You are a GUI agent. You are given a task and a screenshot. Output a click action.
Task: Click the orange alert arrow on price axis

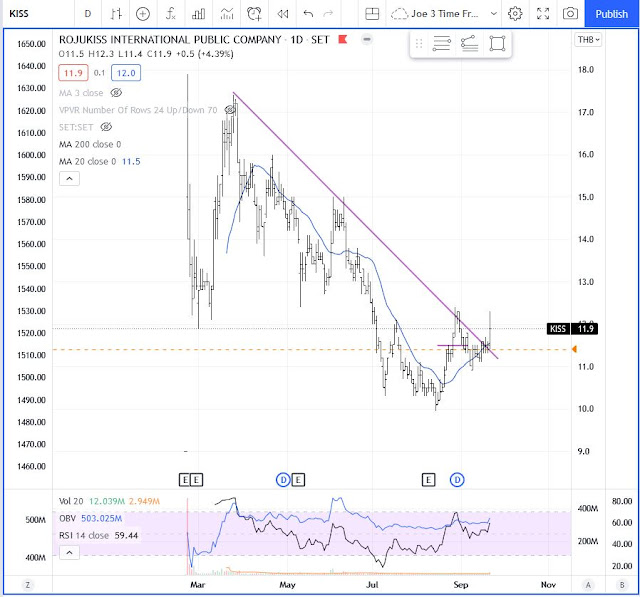click(x=574, y=349)
